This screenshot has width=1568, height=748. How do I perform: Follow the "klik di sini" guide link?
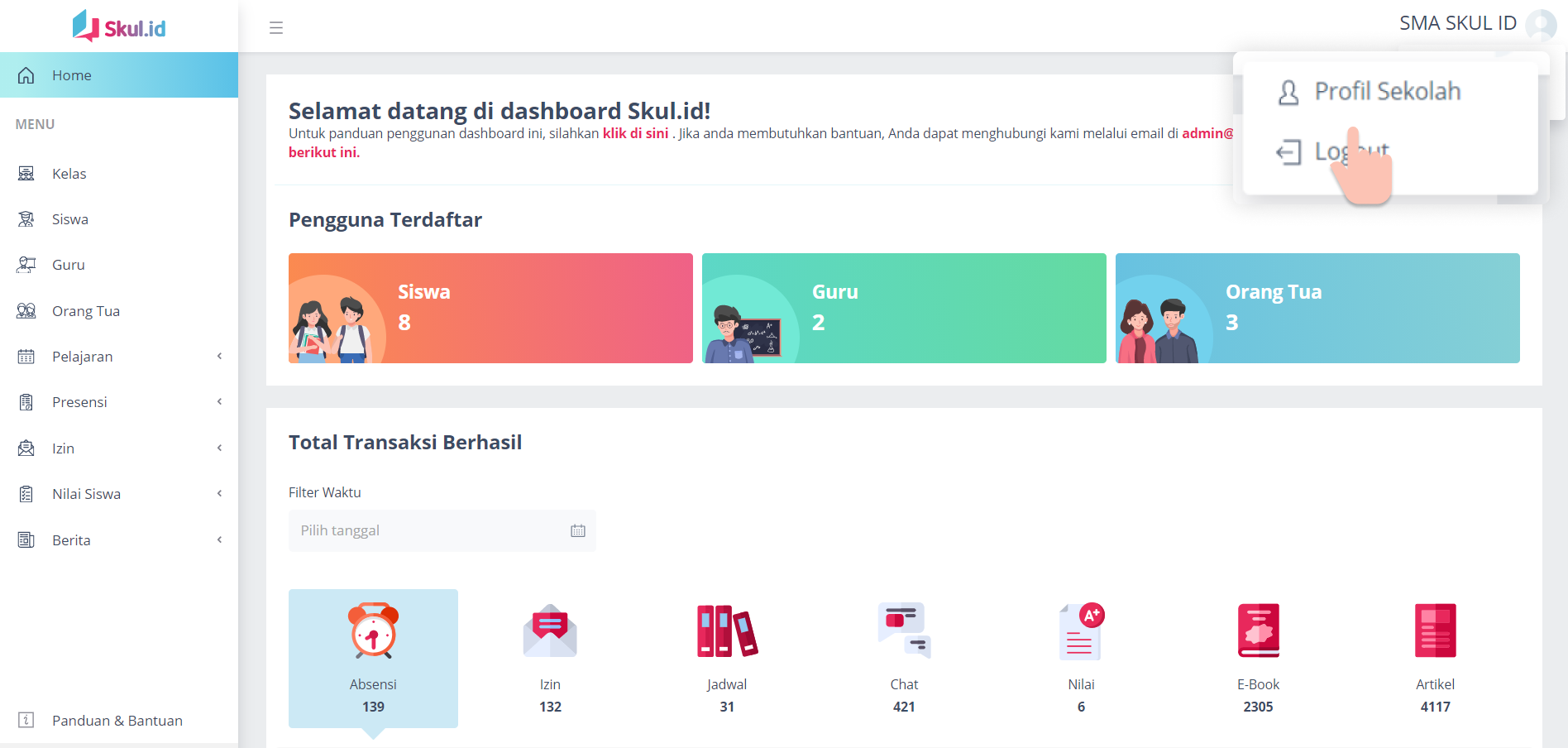click(x=635, y=133)
